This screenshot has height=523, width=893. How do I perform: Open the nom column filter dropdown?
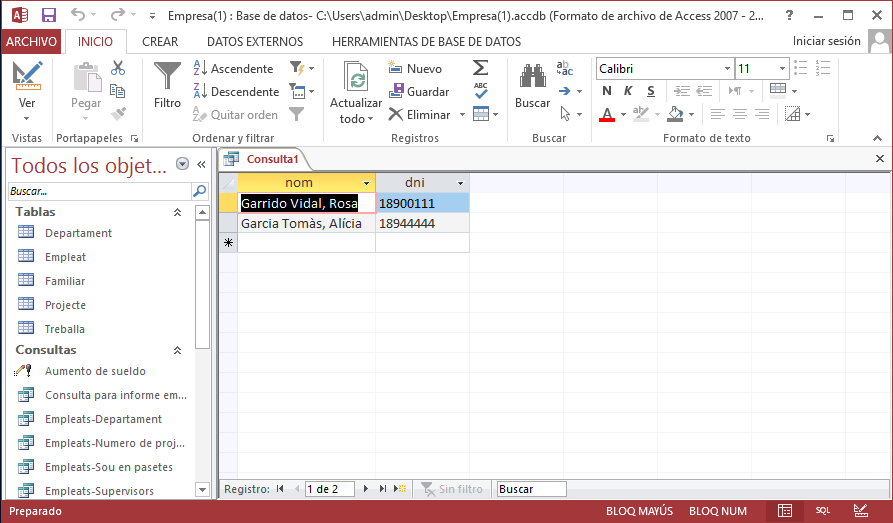coord(367,183)
